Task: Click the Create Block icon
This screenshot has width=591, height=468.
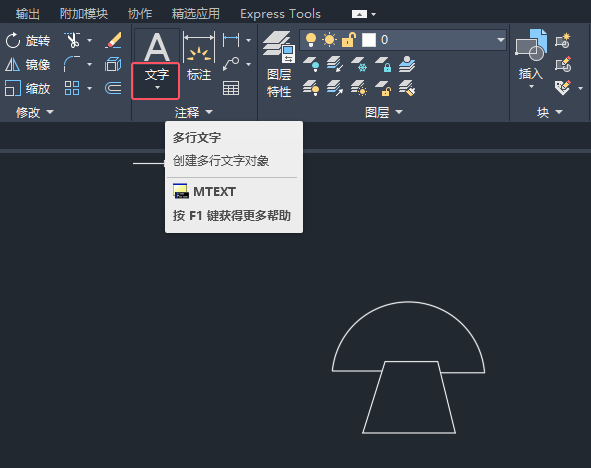Action: pyautogui.click(x=563, y=40)
